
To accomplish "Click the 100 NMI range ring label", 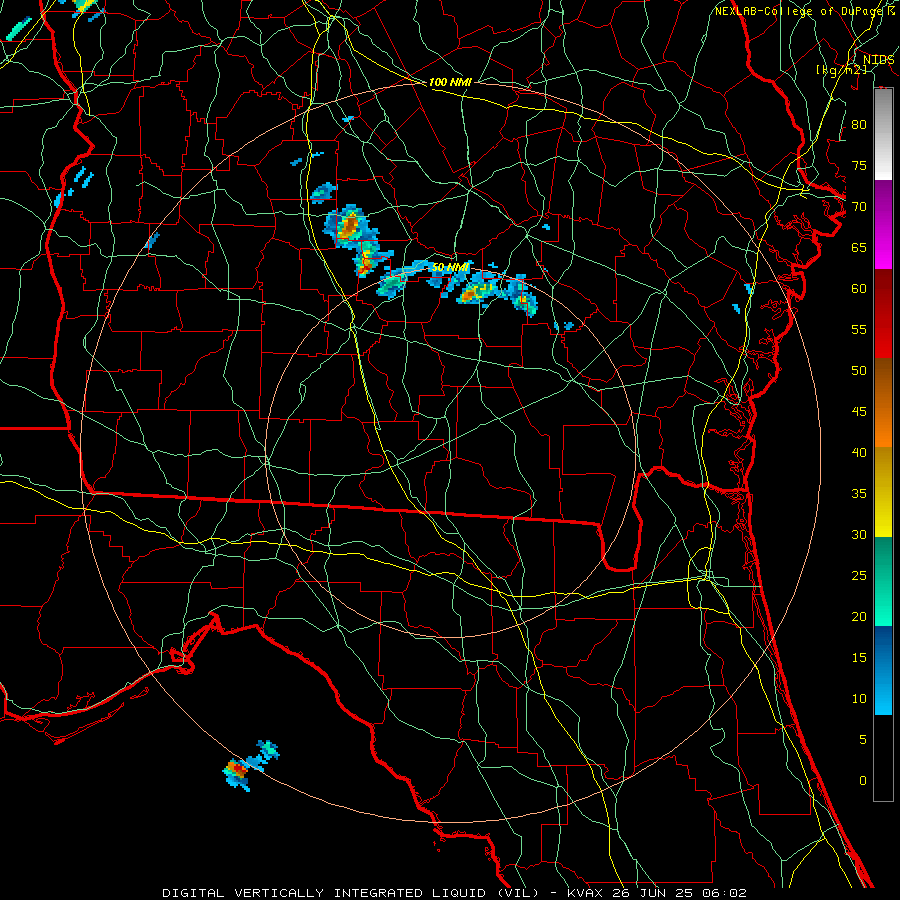I will pos(450,82).
